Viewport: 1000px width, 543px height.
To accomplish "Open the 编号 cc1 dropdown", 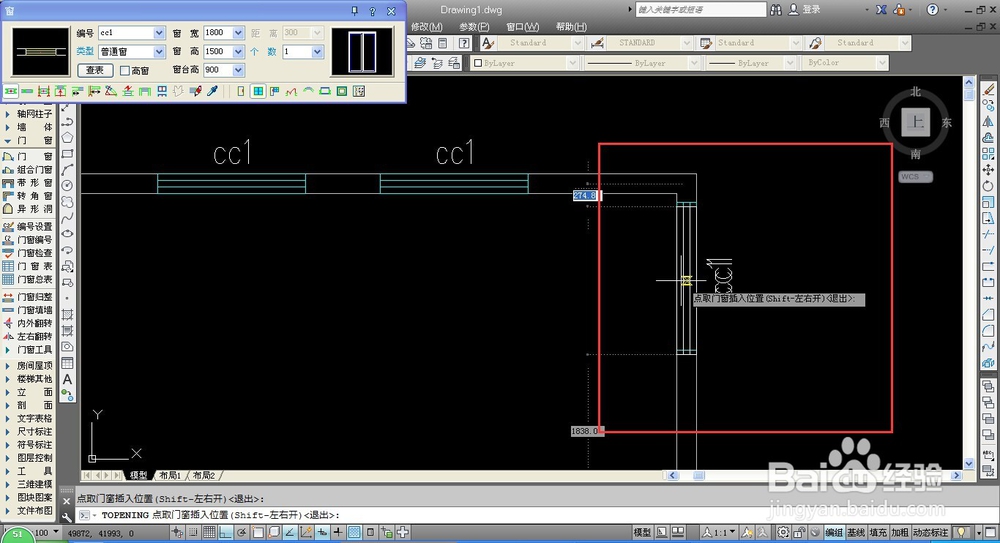I will point(159,33).
